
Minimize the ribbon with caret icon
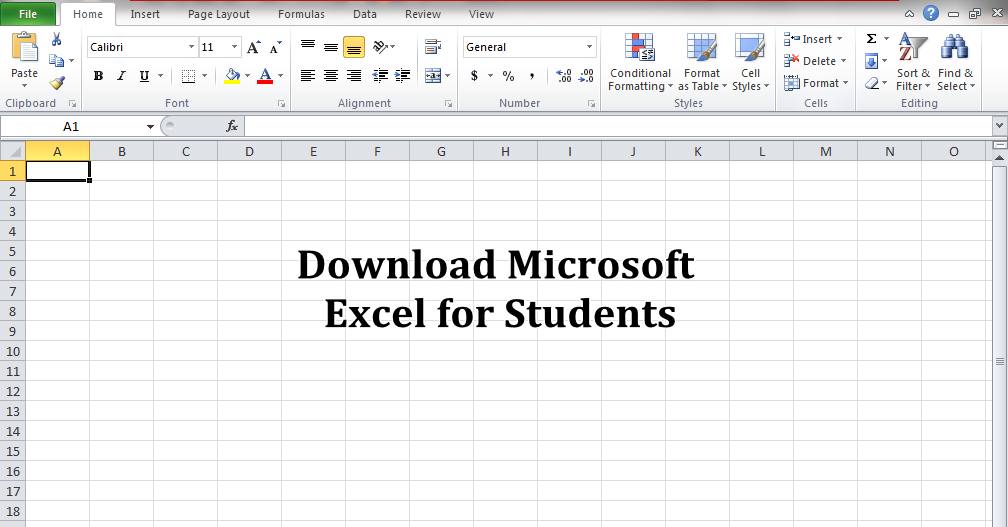pos(909,13)
